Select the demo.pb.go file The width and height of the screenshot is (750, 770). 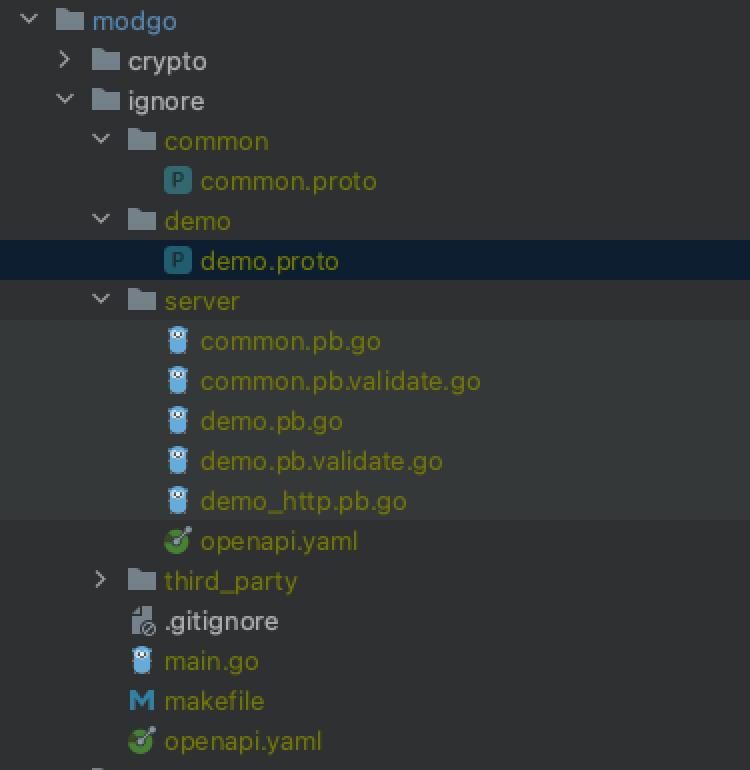point(271,421)
